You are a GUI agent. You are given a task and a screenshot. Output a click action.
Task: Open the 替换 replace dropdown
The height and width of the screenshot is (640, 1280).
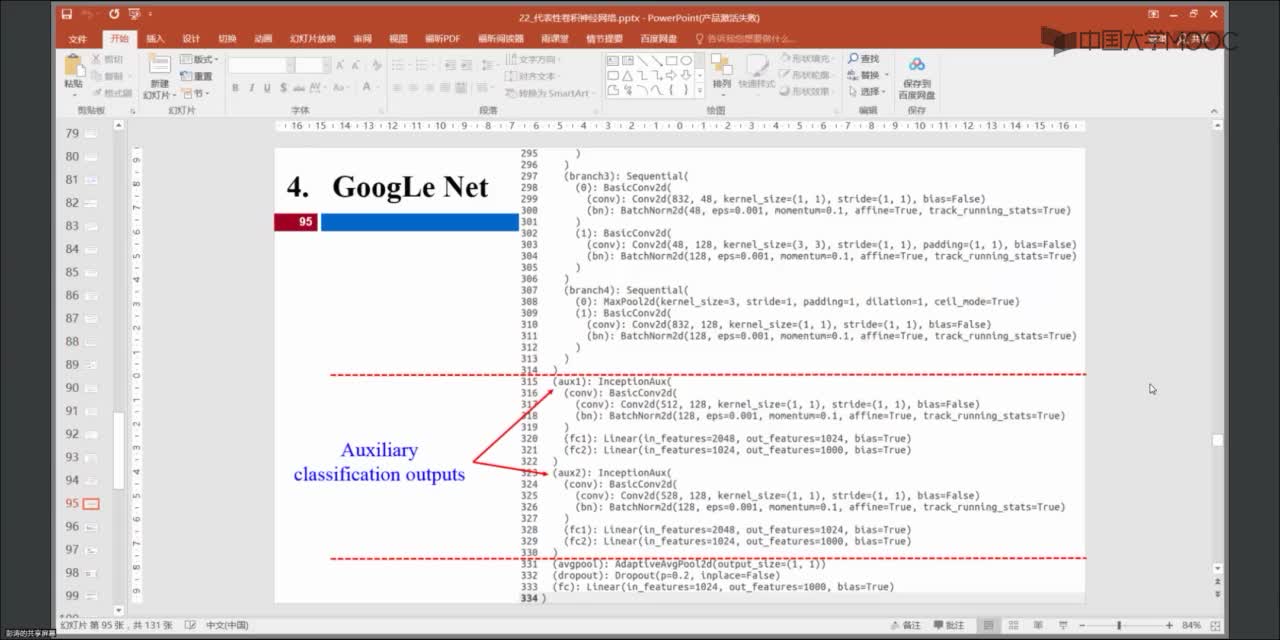866,75
